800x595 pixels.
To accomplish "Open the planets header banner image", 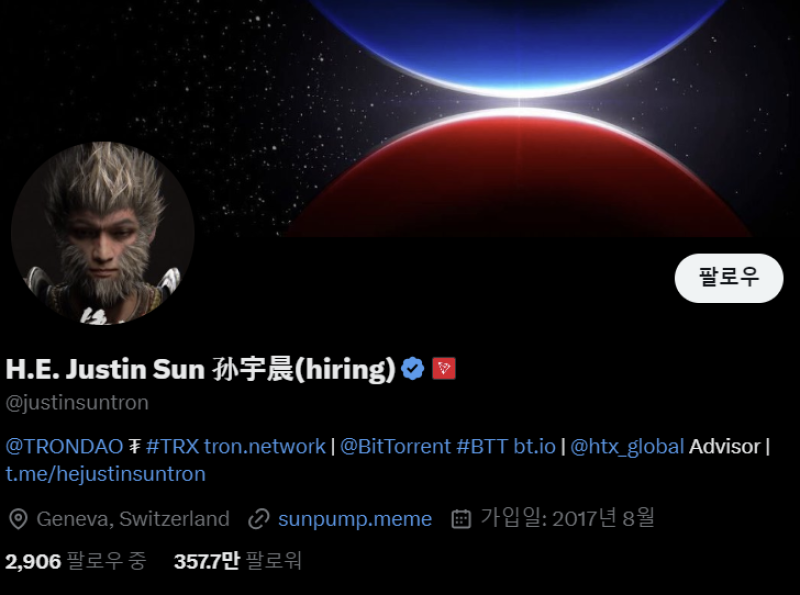I will pyautogui.click(x=400, y=118).
